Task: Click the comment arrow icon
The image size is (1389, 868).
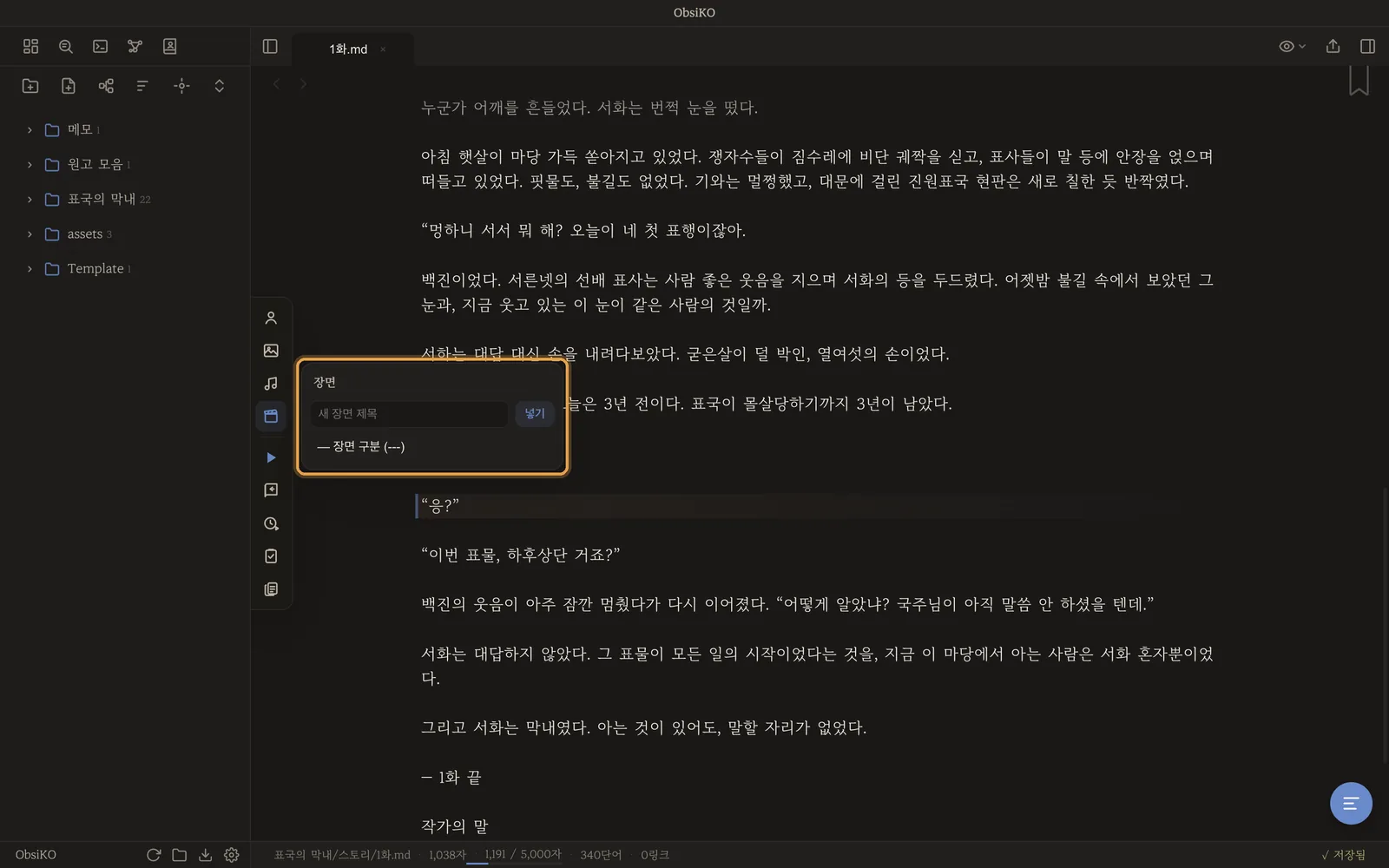Action: pos(271,490)
